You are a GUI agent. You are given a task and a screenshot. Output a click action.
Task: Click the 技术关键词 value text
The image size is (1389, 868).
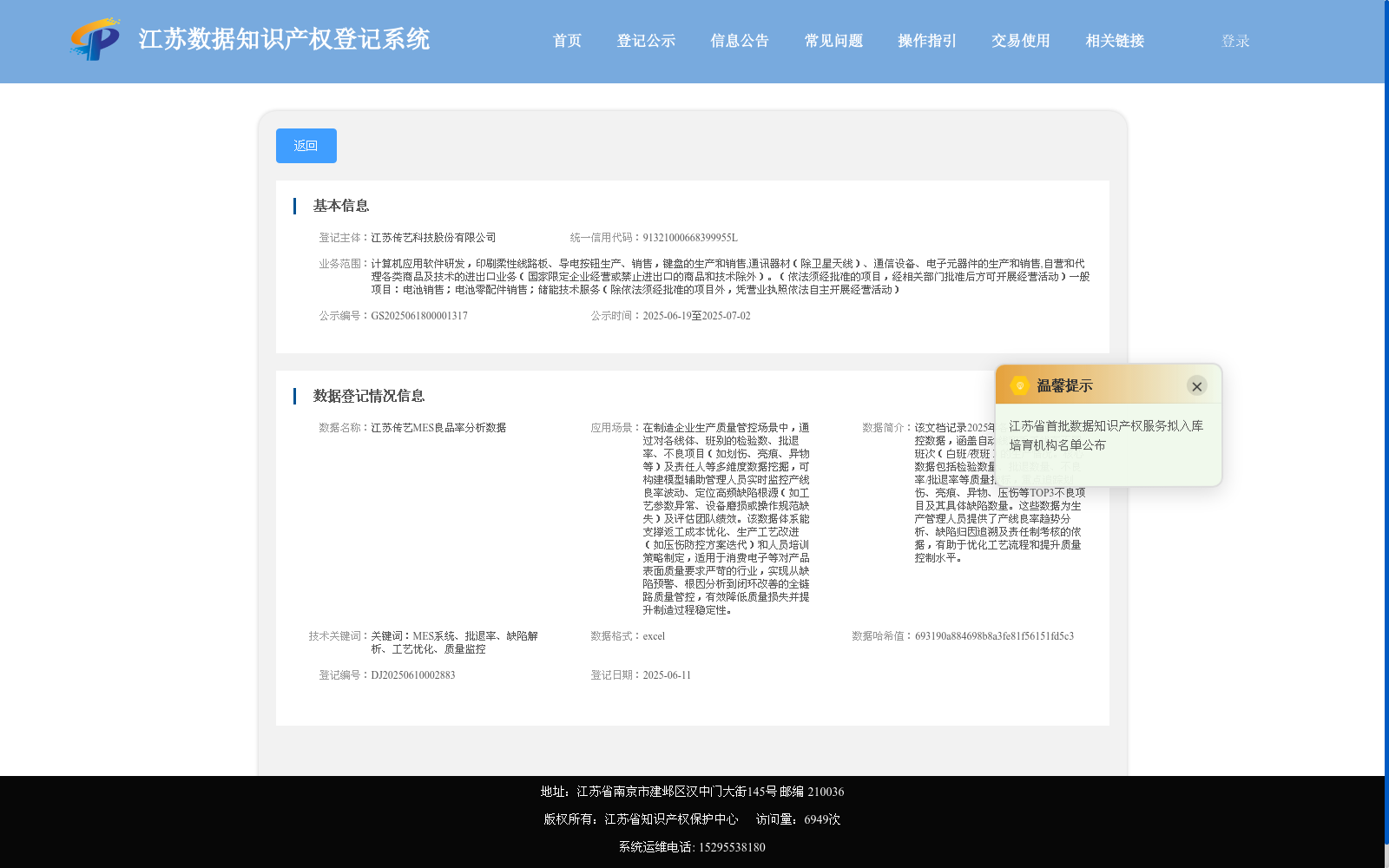[454, 642]
